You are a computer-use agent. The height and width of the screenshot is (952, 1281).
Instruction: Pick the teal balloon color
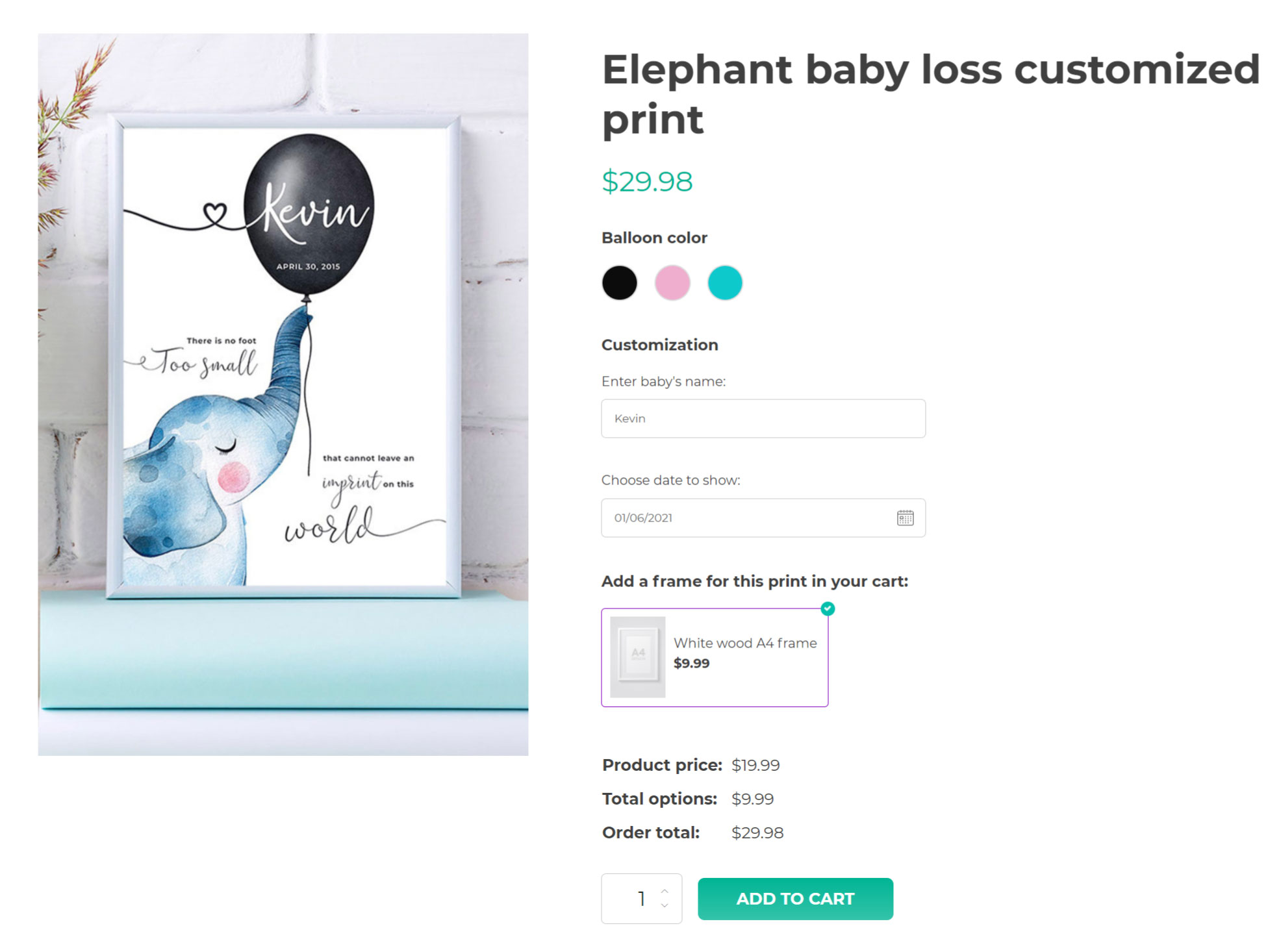[x=725, y=283]
